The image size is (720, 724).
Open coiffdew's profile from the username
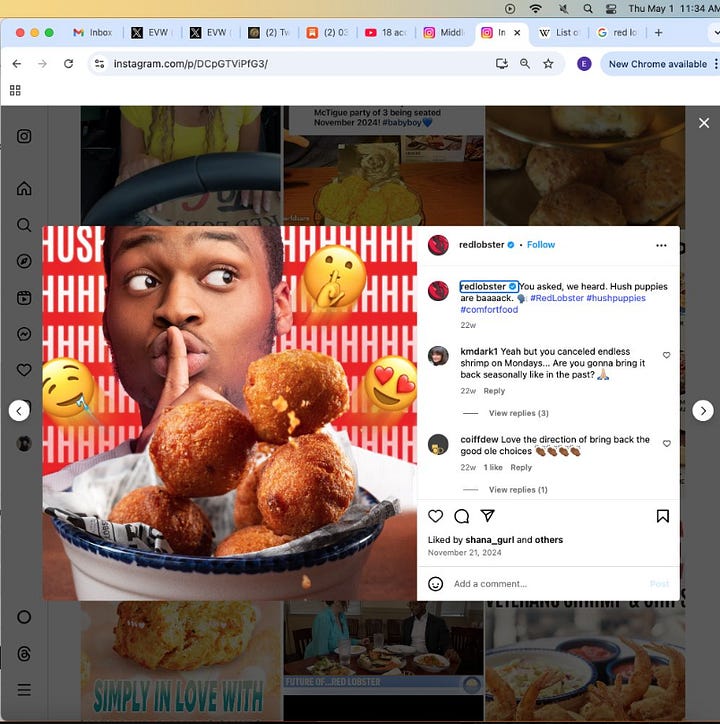(479, 439)
